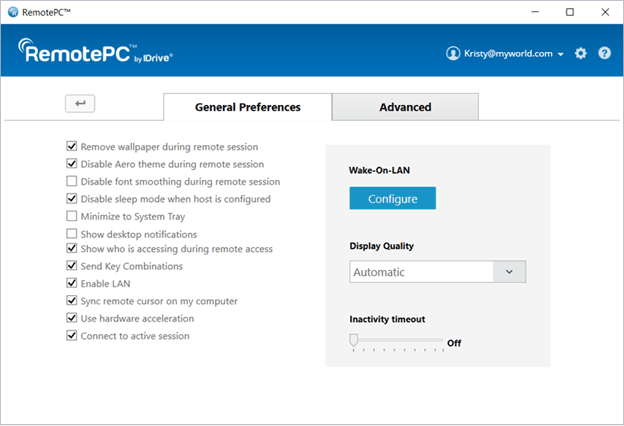Enable Show desktop notifications checkbox
This screenshot has width=624, height=426.
tap(72, 233)
